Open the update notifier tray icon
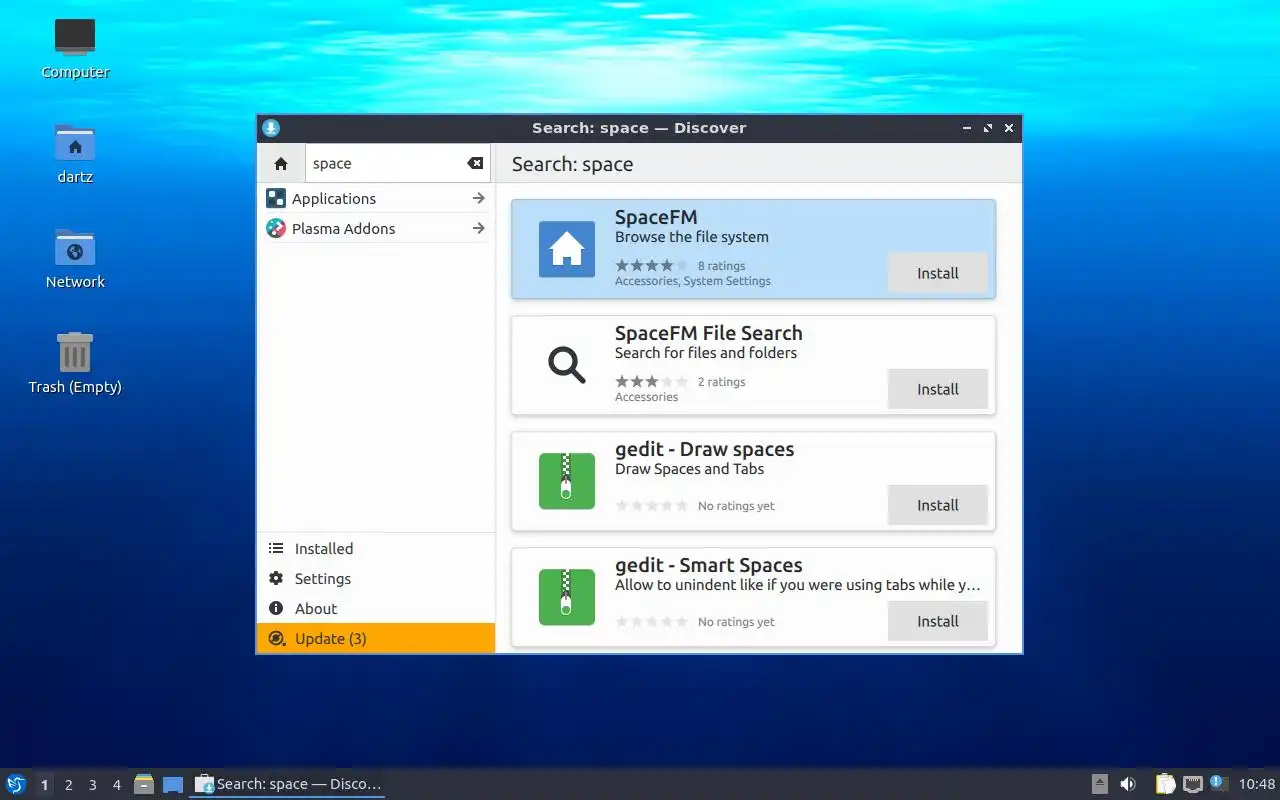The image size is (1280, 800). tap(1218, 783)
